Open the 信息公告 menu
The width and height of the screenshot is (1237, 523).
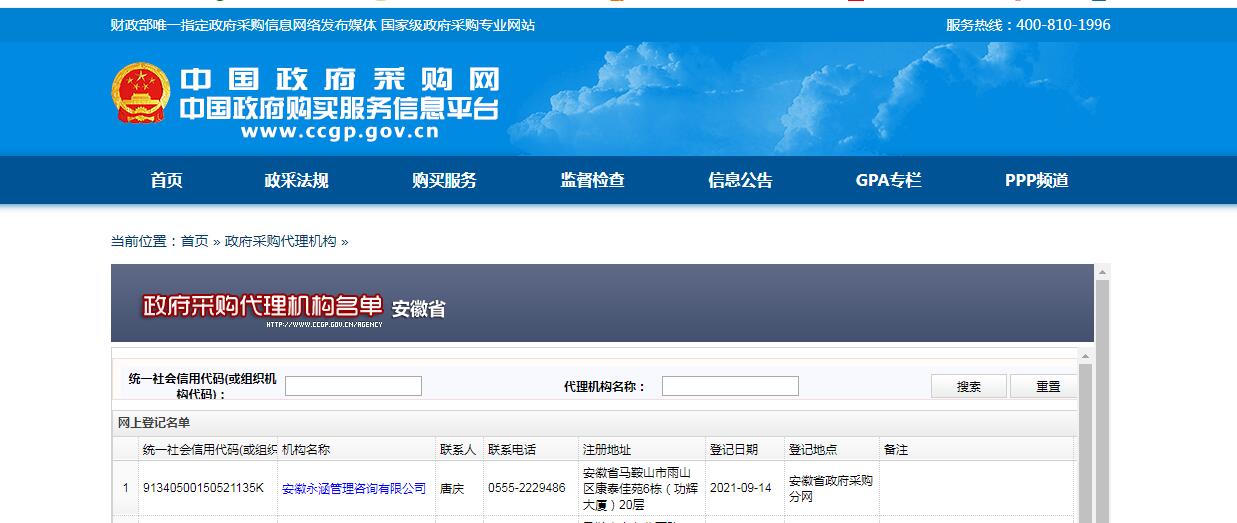click(x=740, y=181)
